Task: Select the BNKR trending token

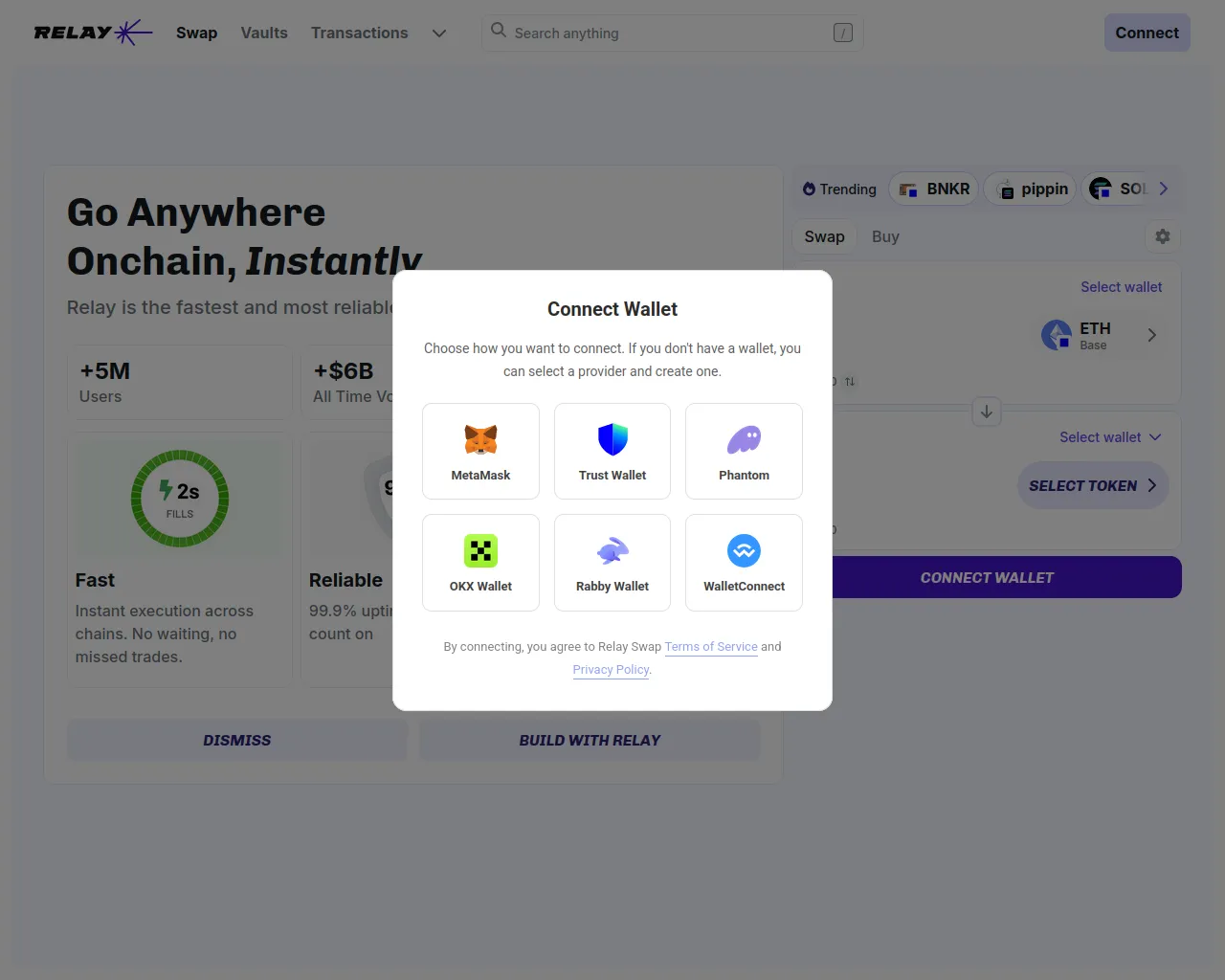Action: tap(934, 189)
